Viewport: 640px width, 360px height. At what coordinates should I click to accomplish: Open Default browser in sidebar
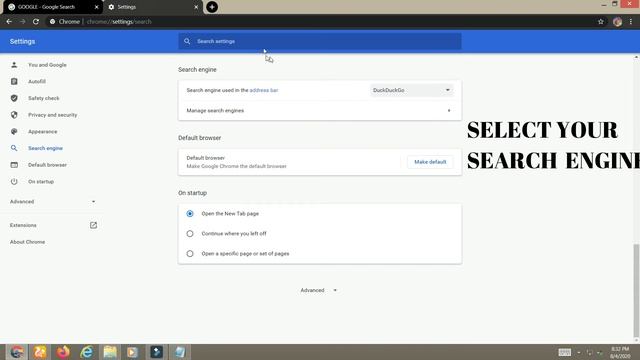tap(47, 165)
